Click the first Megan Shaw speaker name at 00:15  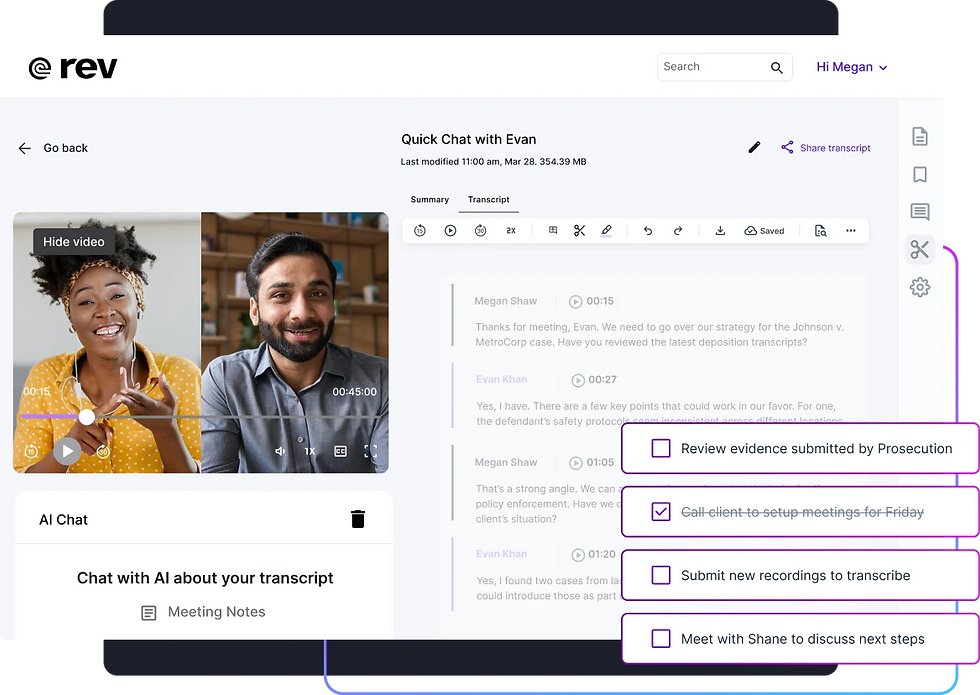[506, 301]
